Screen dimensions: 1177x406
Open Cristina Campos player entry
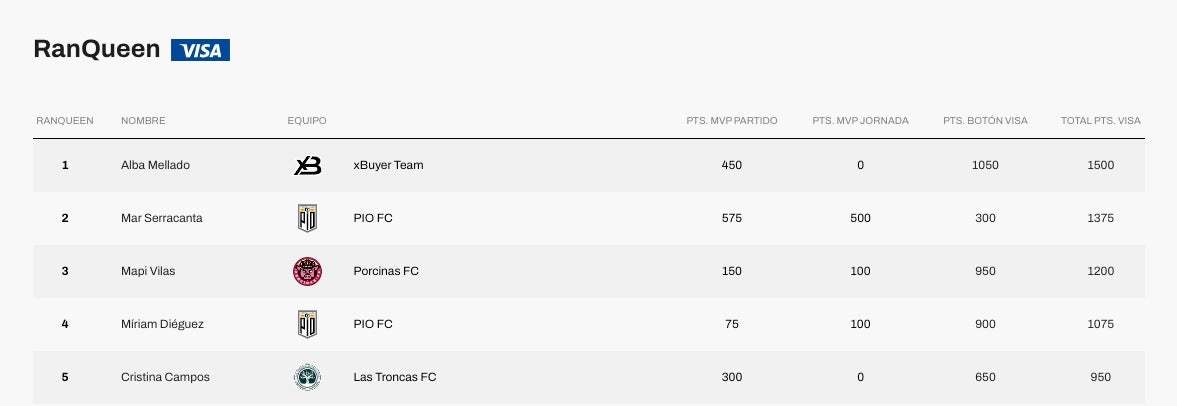click(165, 377)
